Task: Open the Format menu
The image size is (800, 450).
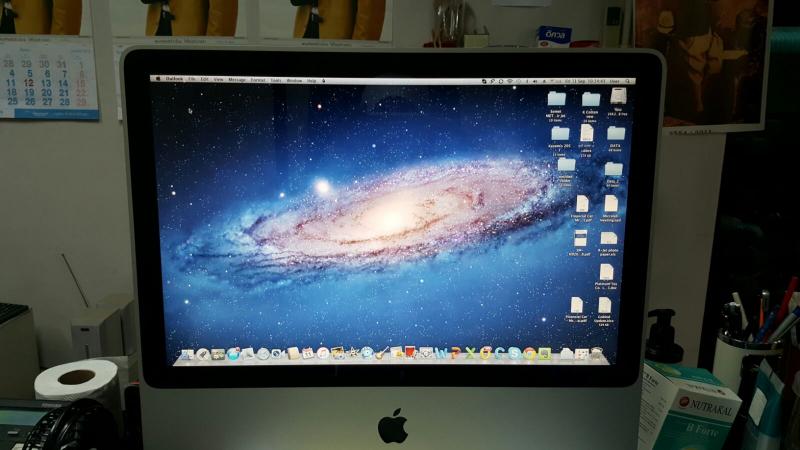Action: point(258,80)
